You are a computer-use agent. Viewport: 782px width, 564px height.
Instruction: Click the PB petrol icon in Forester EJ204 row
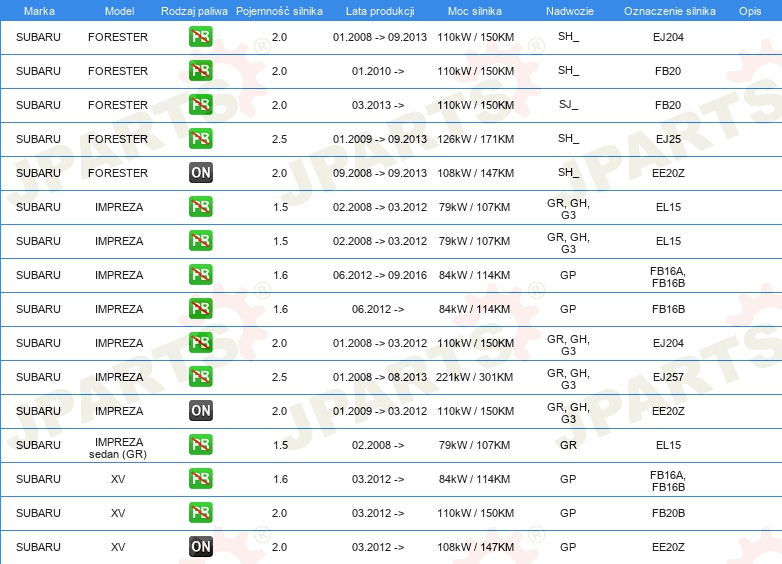tap(200, 37)
